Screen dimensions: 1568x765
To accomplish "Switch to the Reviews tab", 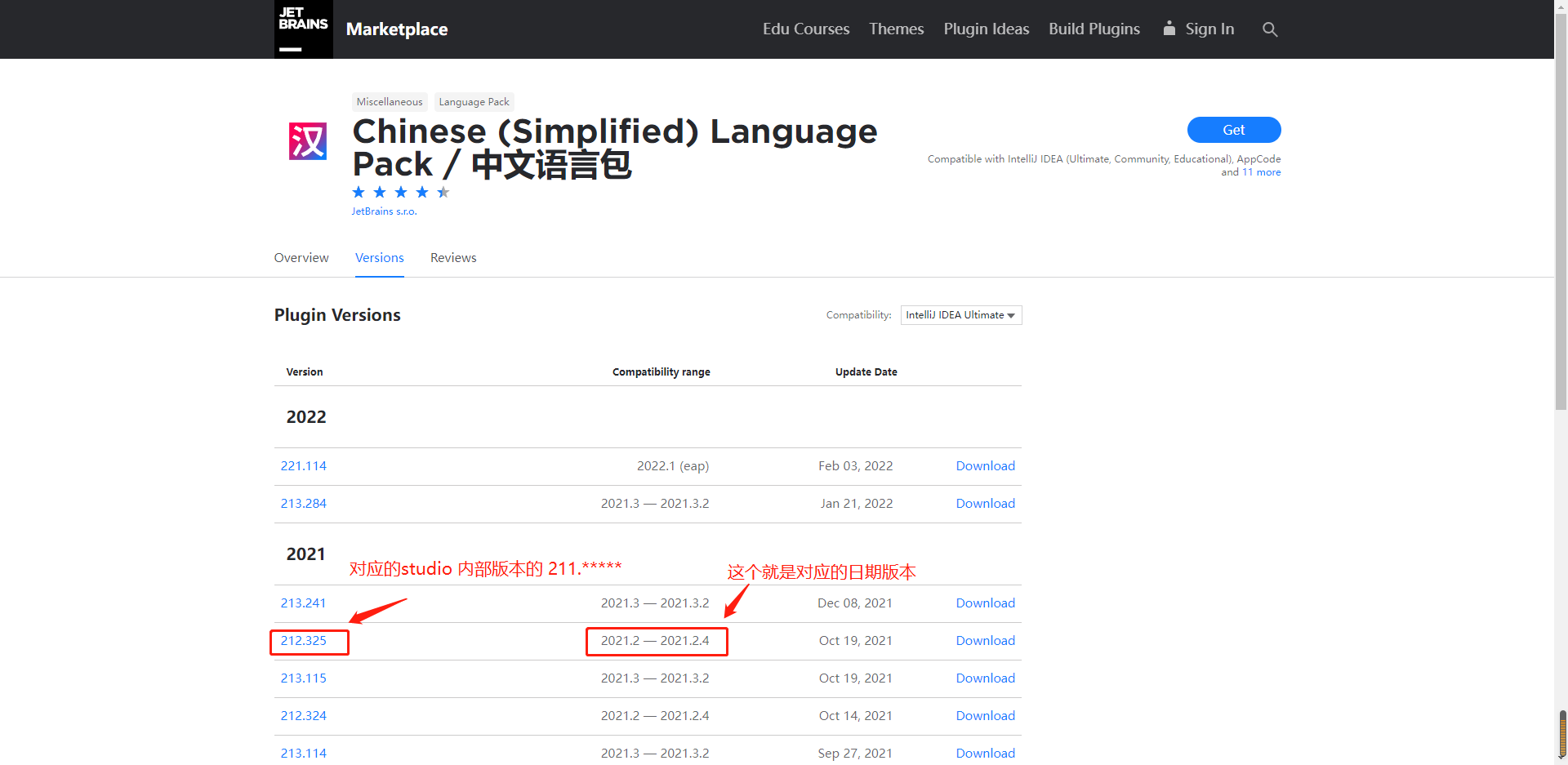I will click(453, 258).
